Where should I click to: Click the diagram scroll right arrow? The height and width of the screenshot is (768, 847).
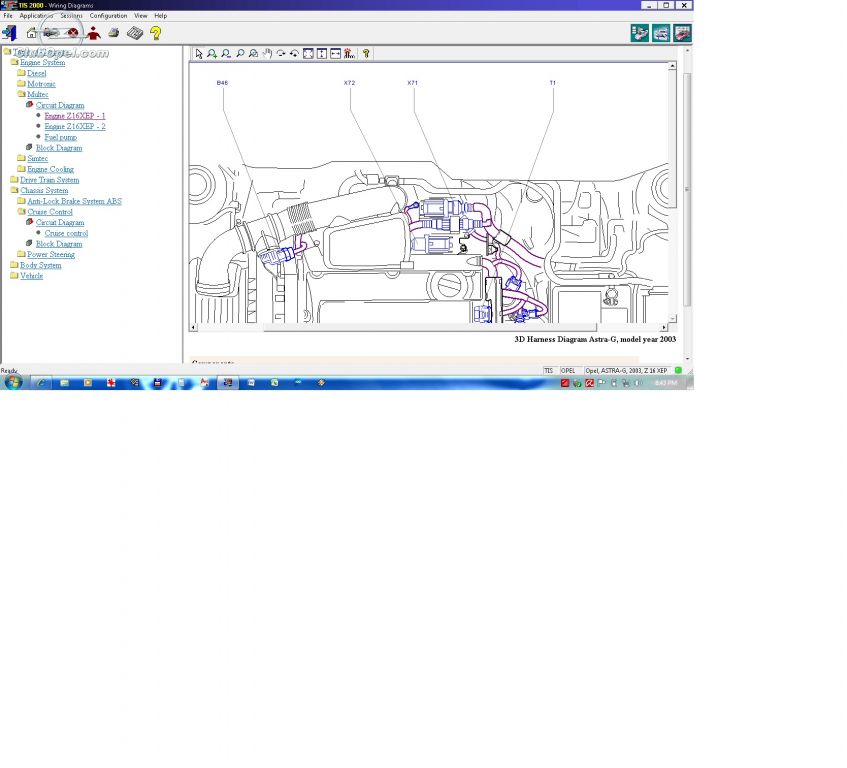(x=664, y=327)
